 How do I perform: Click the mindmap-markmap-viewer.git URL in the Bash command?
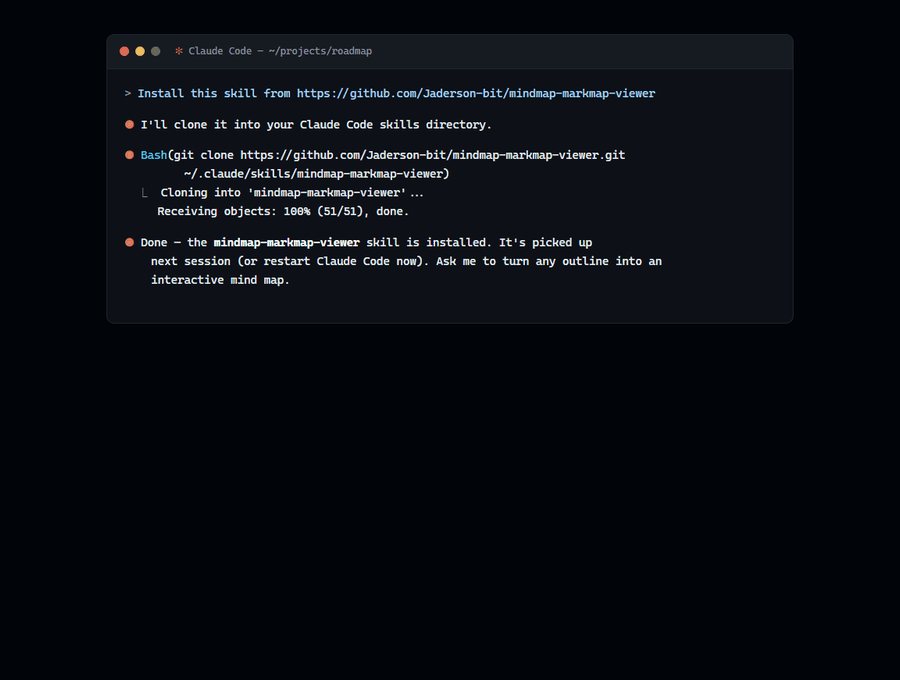click(x=432, y=155)
